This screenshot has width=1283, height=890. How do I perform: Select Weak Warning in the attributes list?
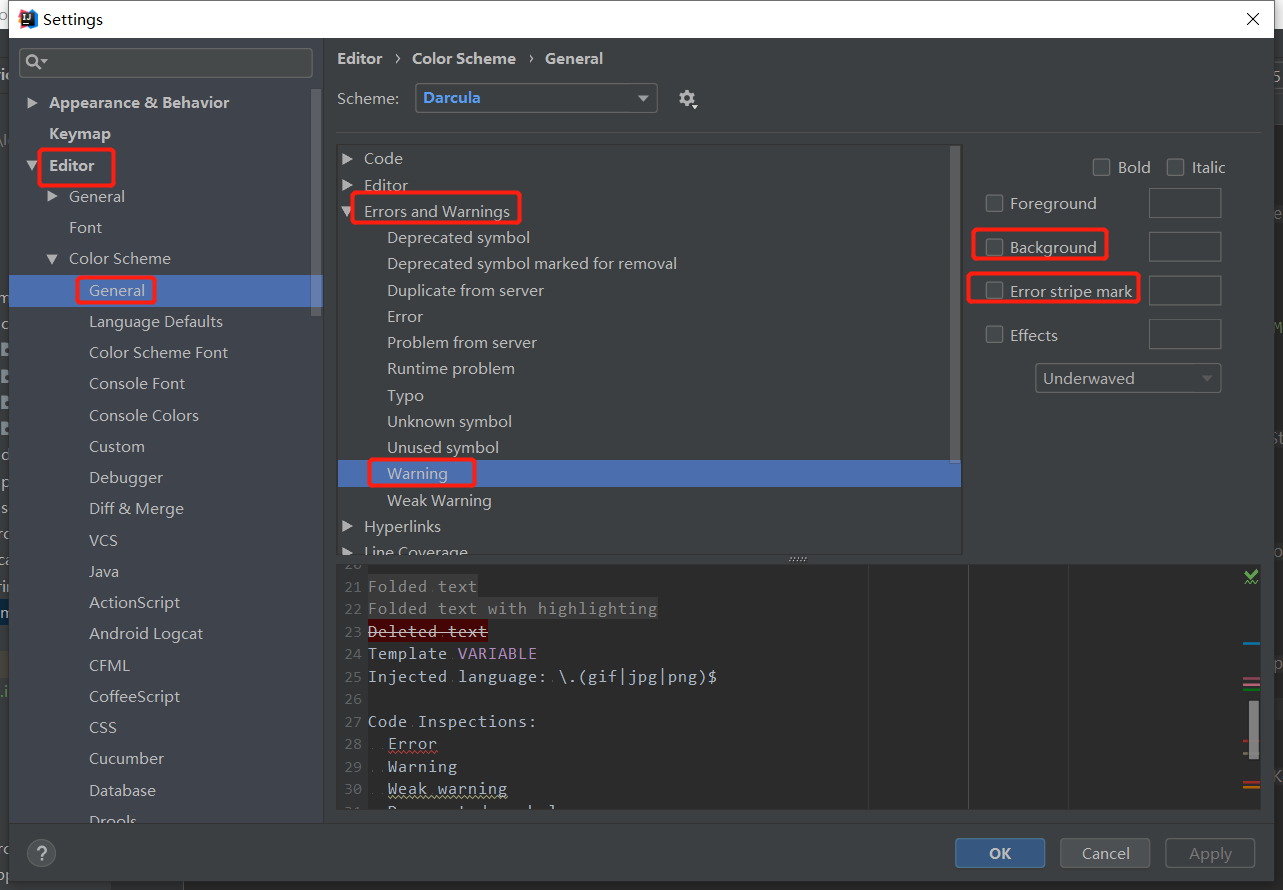point(439,500)
